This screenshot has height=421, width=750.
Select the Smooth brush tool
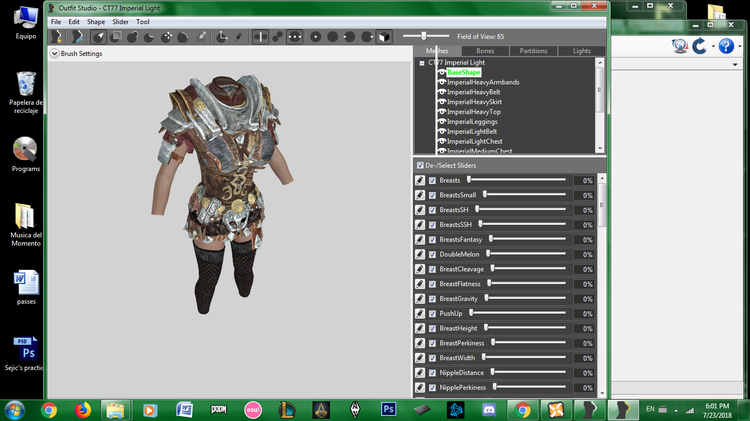coord(183,37)
